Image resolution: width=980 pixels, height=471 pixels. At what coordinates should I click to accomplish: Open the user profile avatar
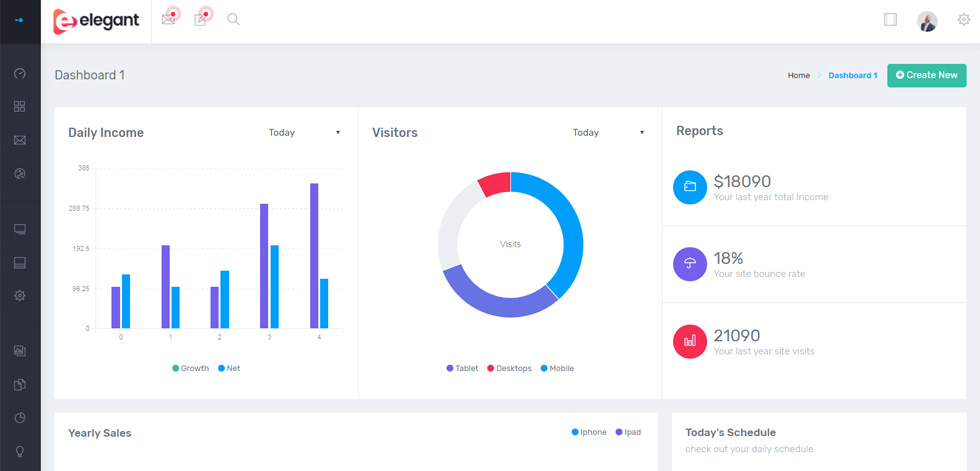coord(927,21)
